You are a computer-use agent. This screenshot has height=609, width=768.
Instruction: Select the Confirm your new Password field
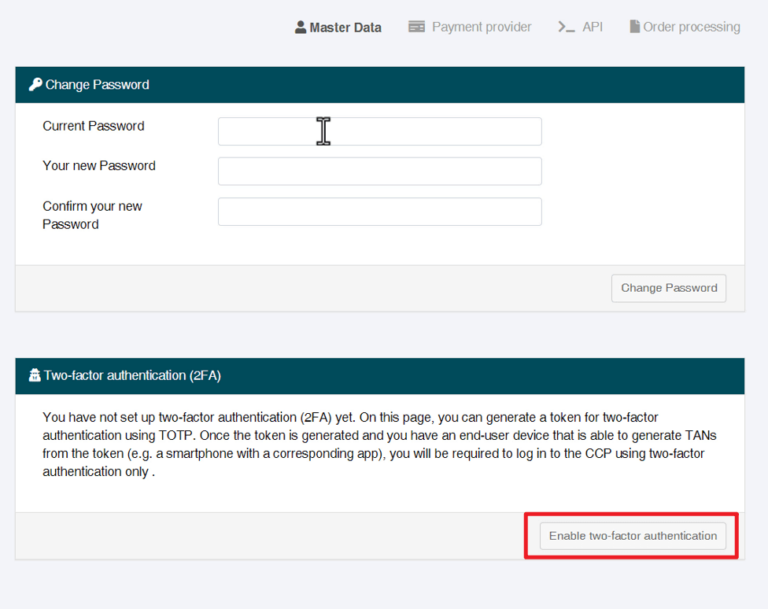[379, 211]
